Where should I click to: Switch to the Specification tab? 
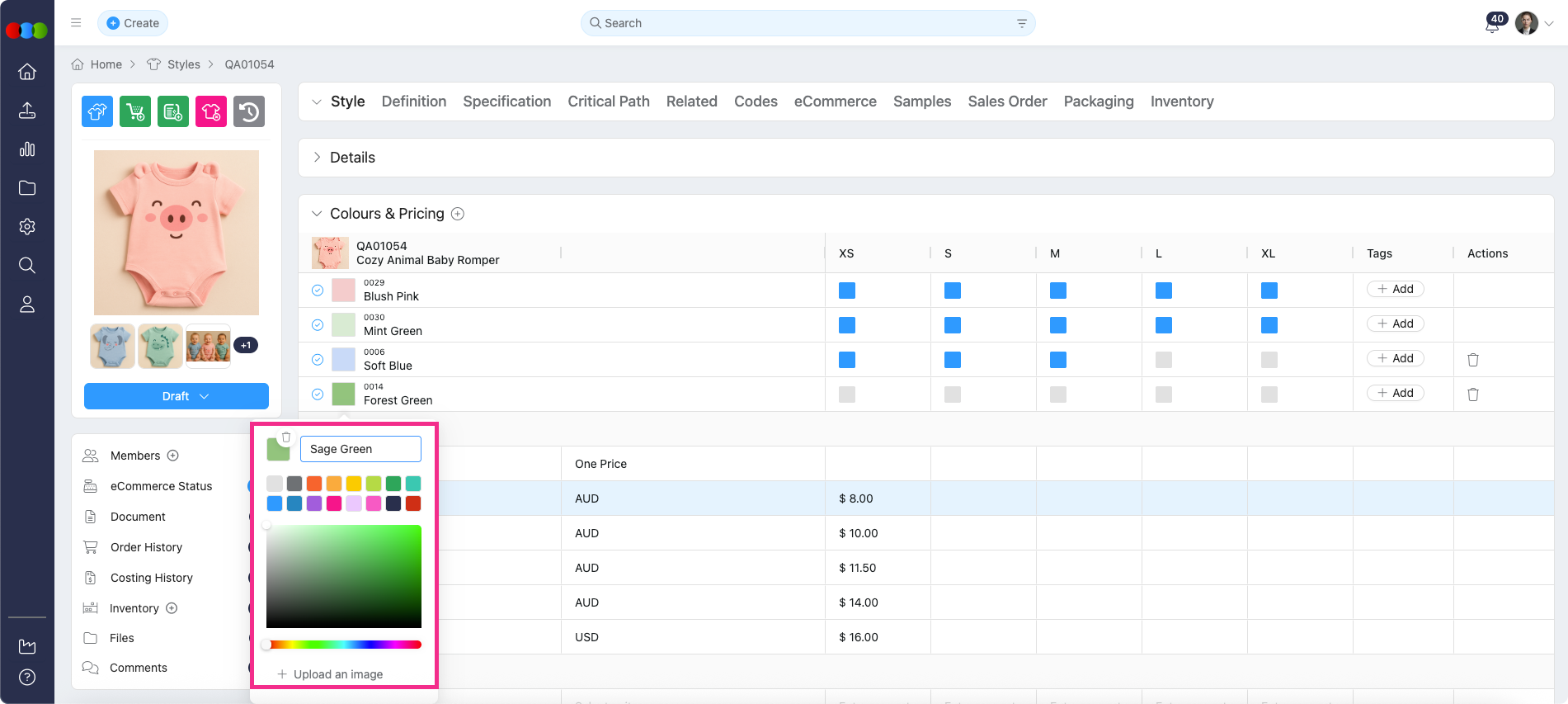tap(506, 102)
